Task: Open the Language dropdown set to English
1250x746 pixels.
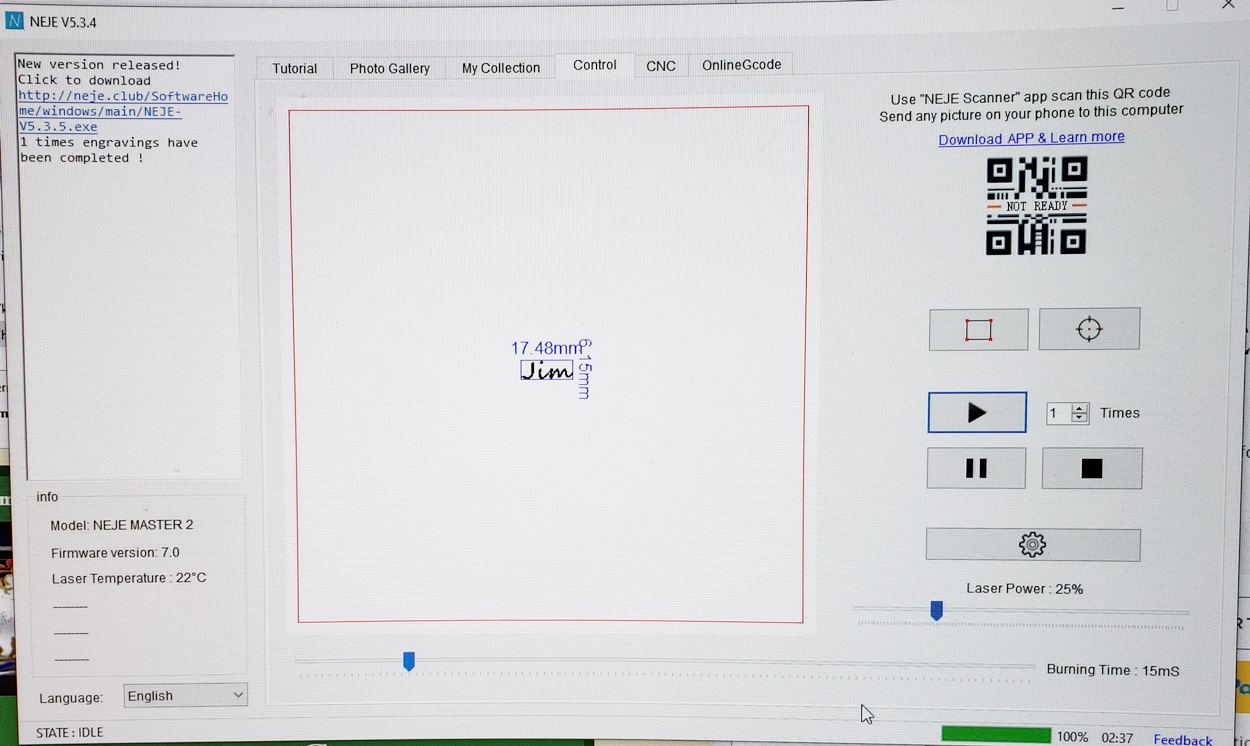Action: coord(185,696)
